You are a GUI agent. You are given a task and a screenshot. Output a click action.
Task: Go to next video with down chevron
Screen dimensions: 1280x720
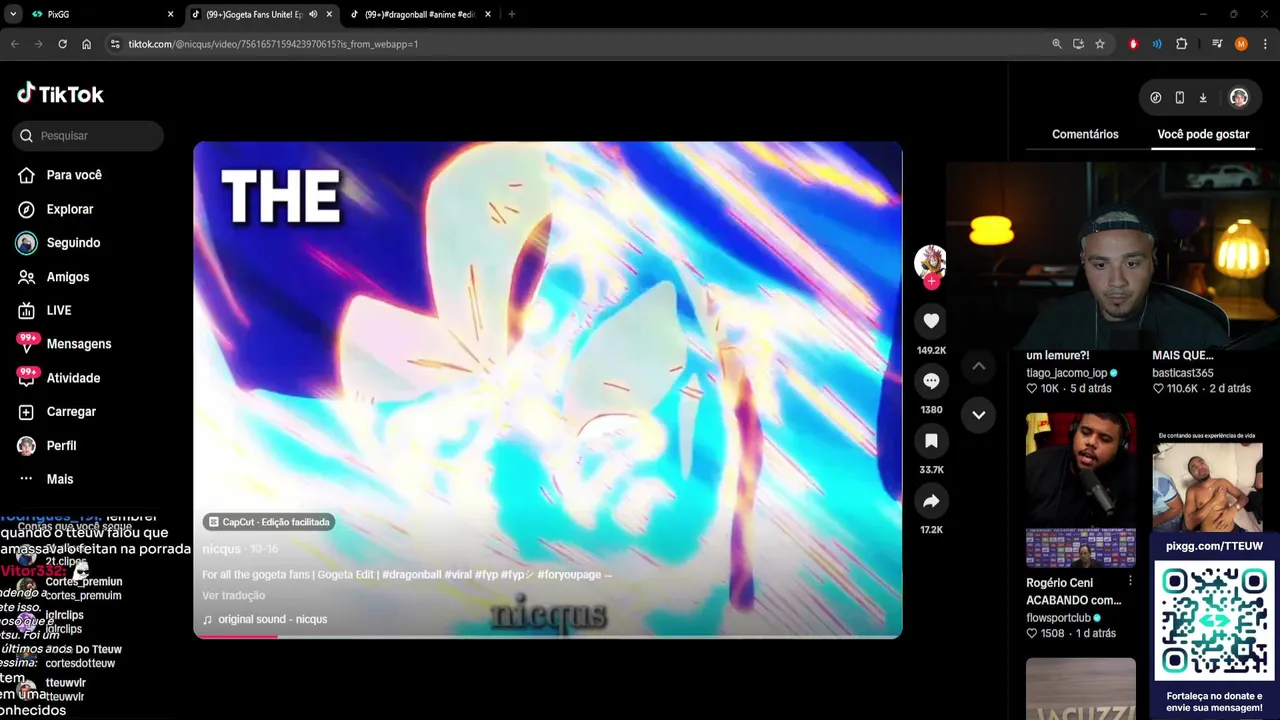tap(979, 415)
